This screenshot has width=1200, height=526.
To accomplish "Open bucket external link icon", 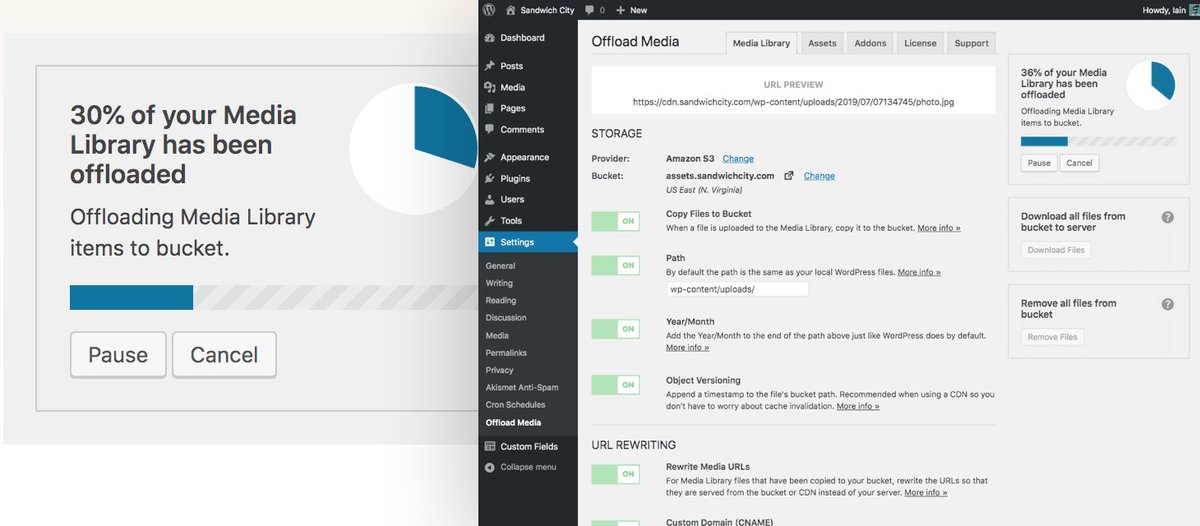I will coord(788,176).
